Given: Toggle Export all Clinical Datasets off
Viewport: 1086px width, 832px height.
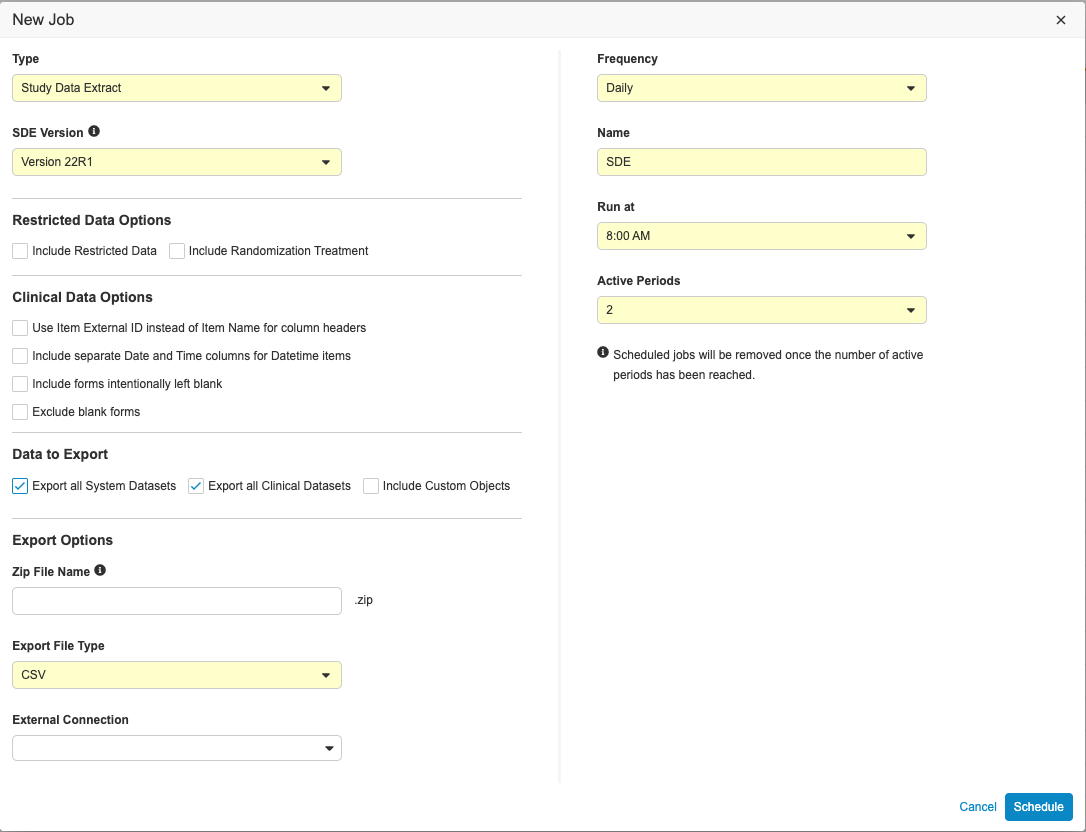Looking at the screenshot, I should [196, 486].
